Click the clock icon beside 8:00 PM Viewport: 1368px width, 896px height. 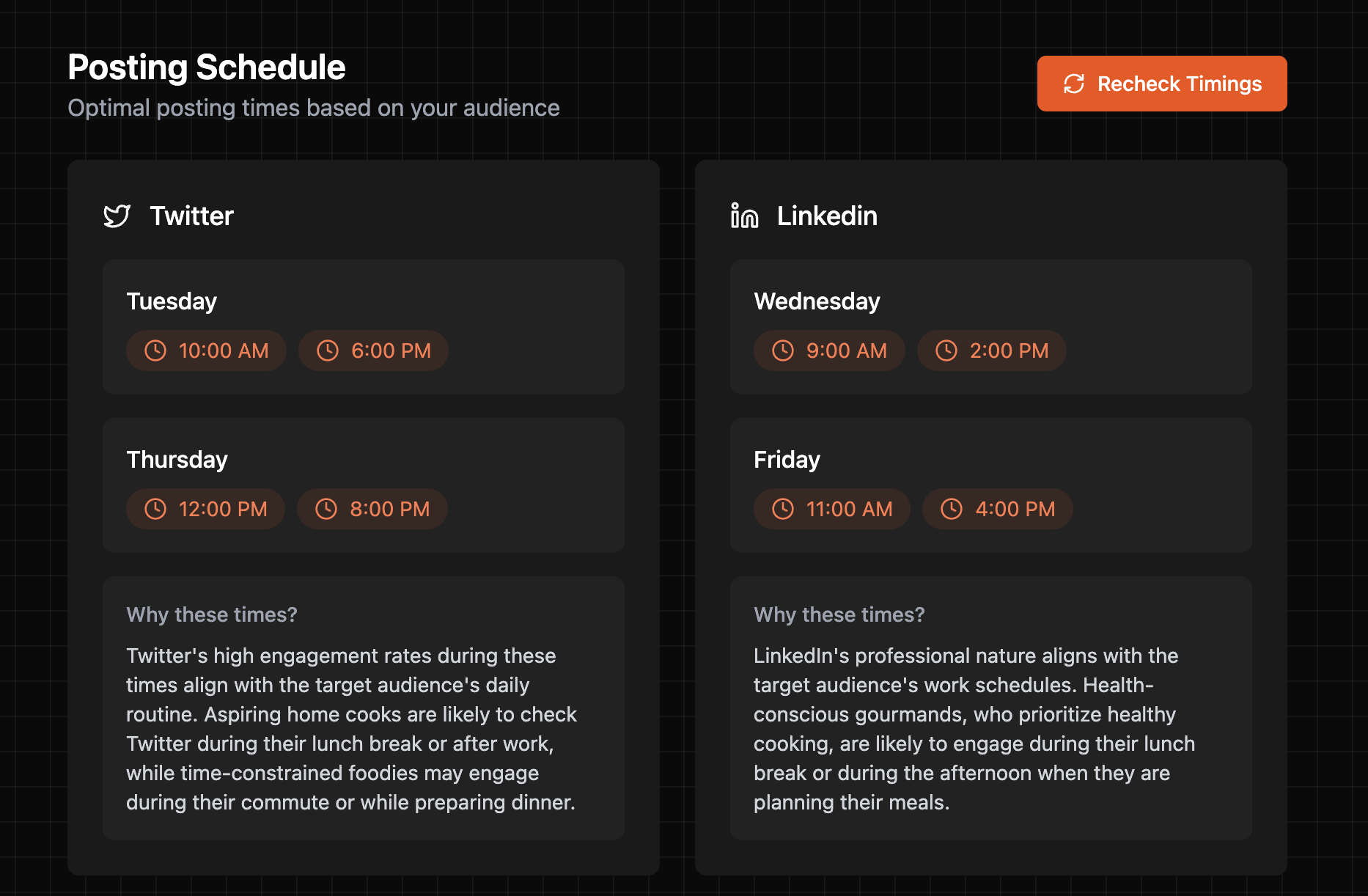coord(326,509)
